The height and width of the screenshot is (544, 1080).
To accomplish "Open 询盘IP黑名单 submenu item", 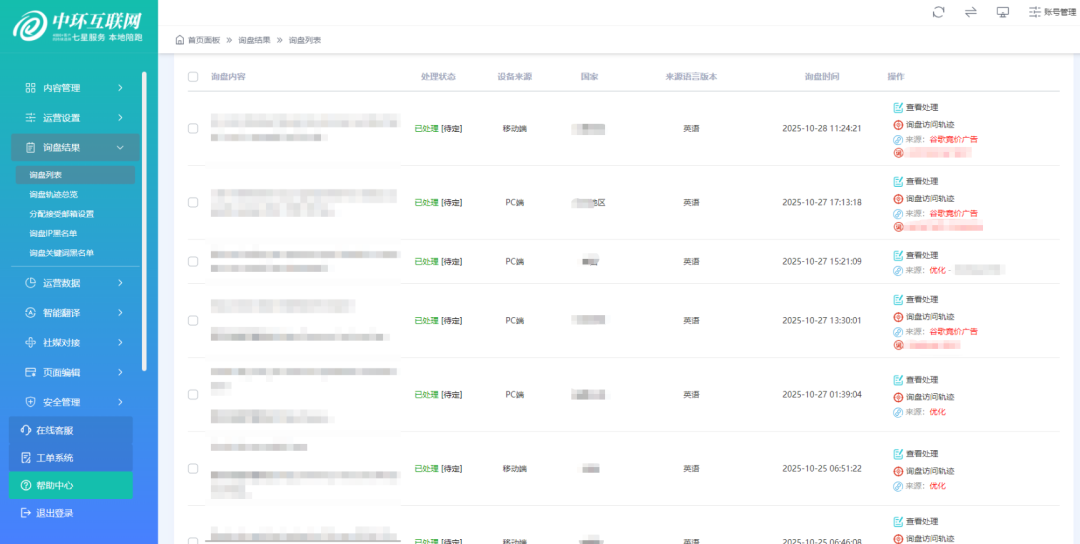I will pyautogui.click(x=53, y=233).
